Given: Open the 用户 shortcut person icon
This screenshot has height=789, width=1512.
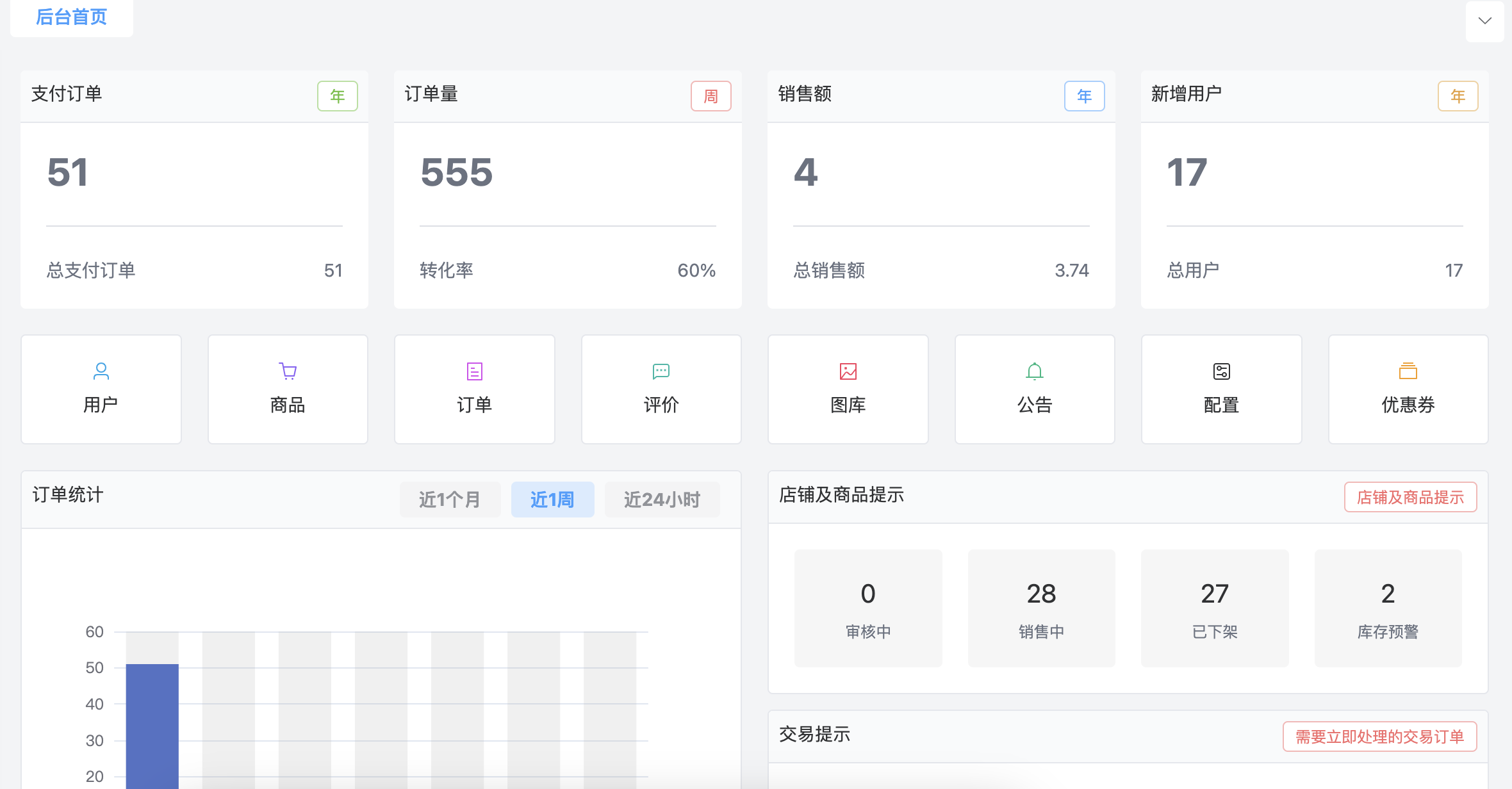Looking at the screenshot, I should tap(101, 371).
